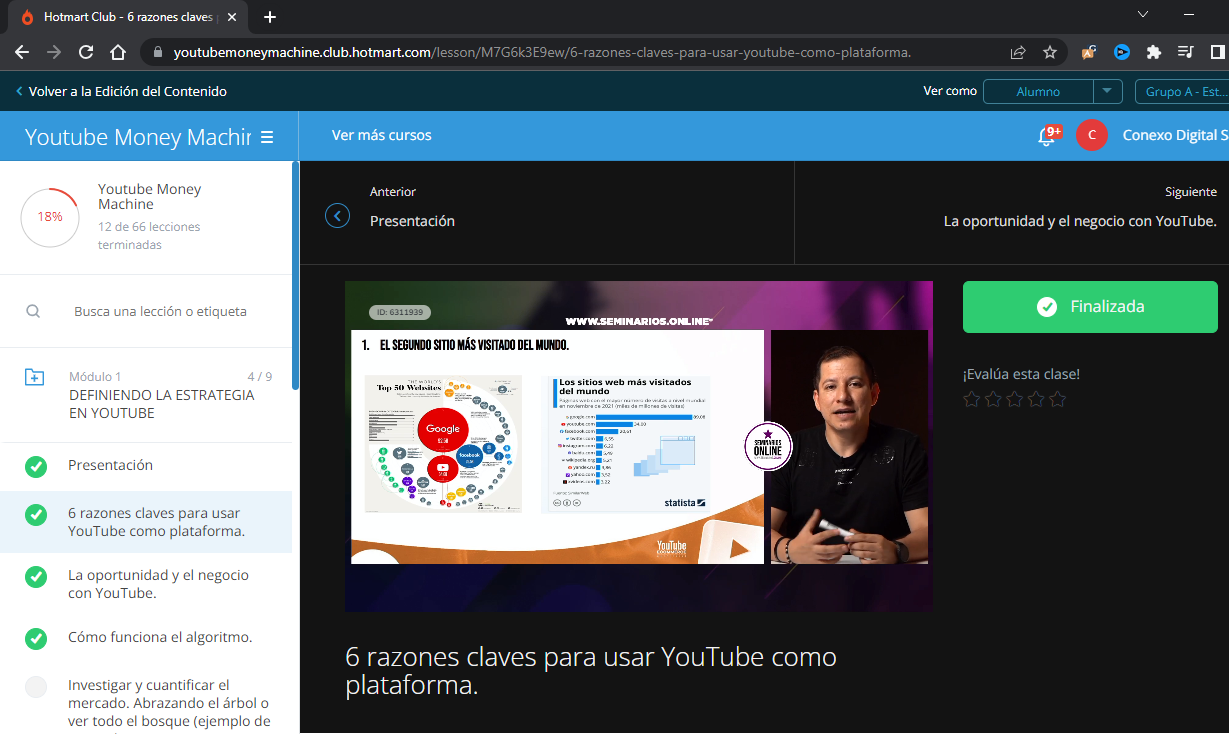1229x734 pixels.
Task: Open the blue circular extension icon
Action: pos(1122,52)
